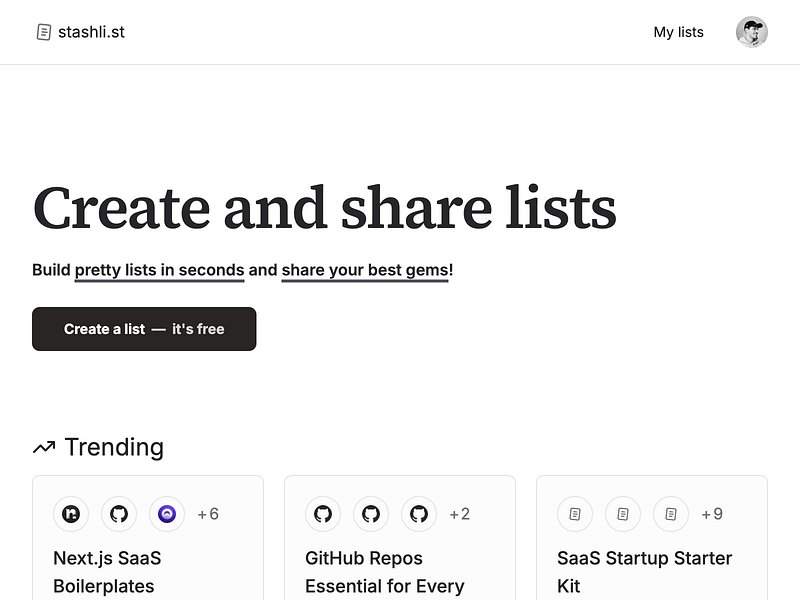Follow the 'pretty lists in seconds' underlined link

[x=159, y=270]
